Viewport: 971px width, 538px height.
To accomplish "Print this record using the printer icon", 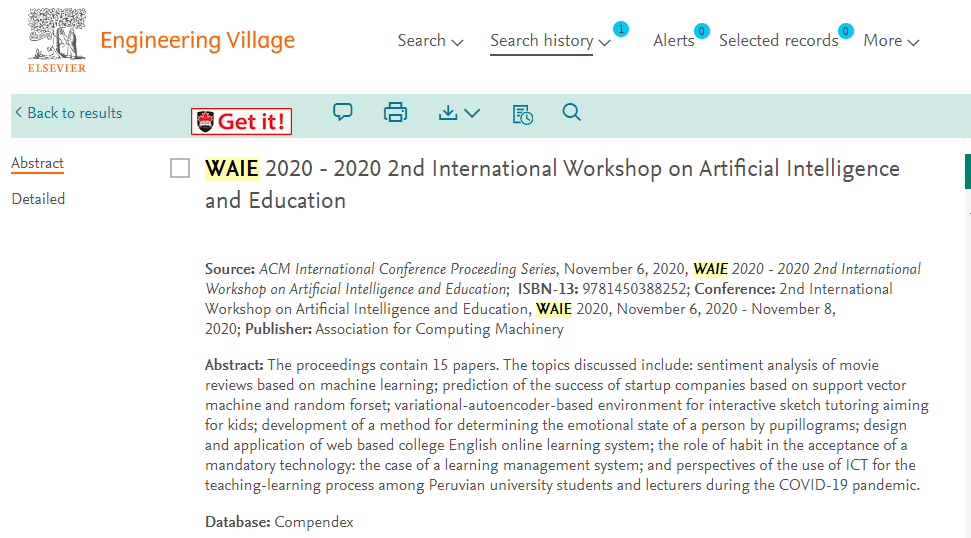I will 396,113.
